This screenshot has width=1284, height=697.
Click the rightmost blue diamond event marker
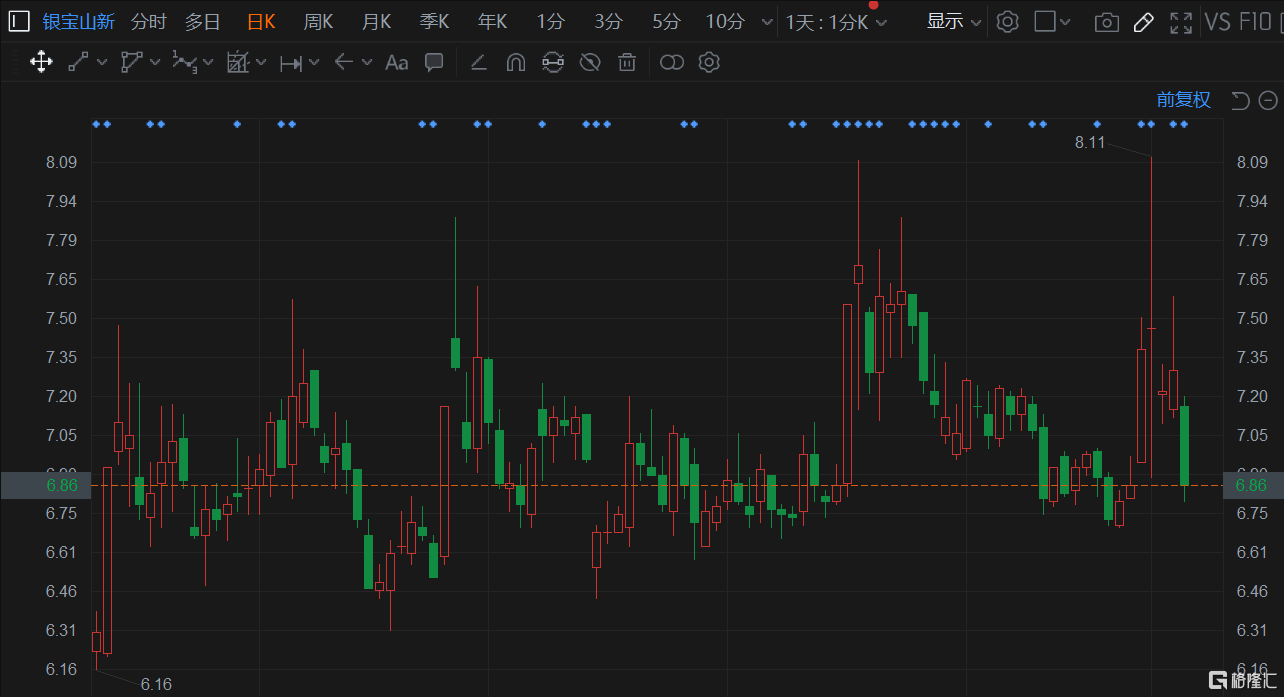[1184, 124]
